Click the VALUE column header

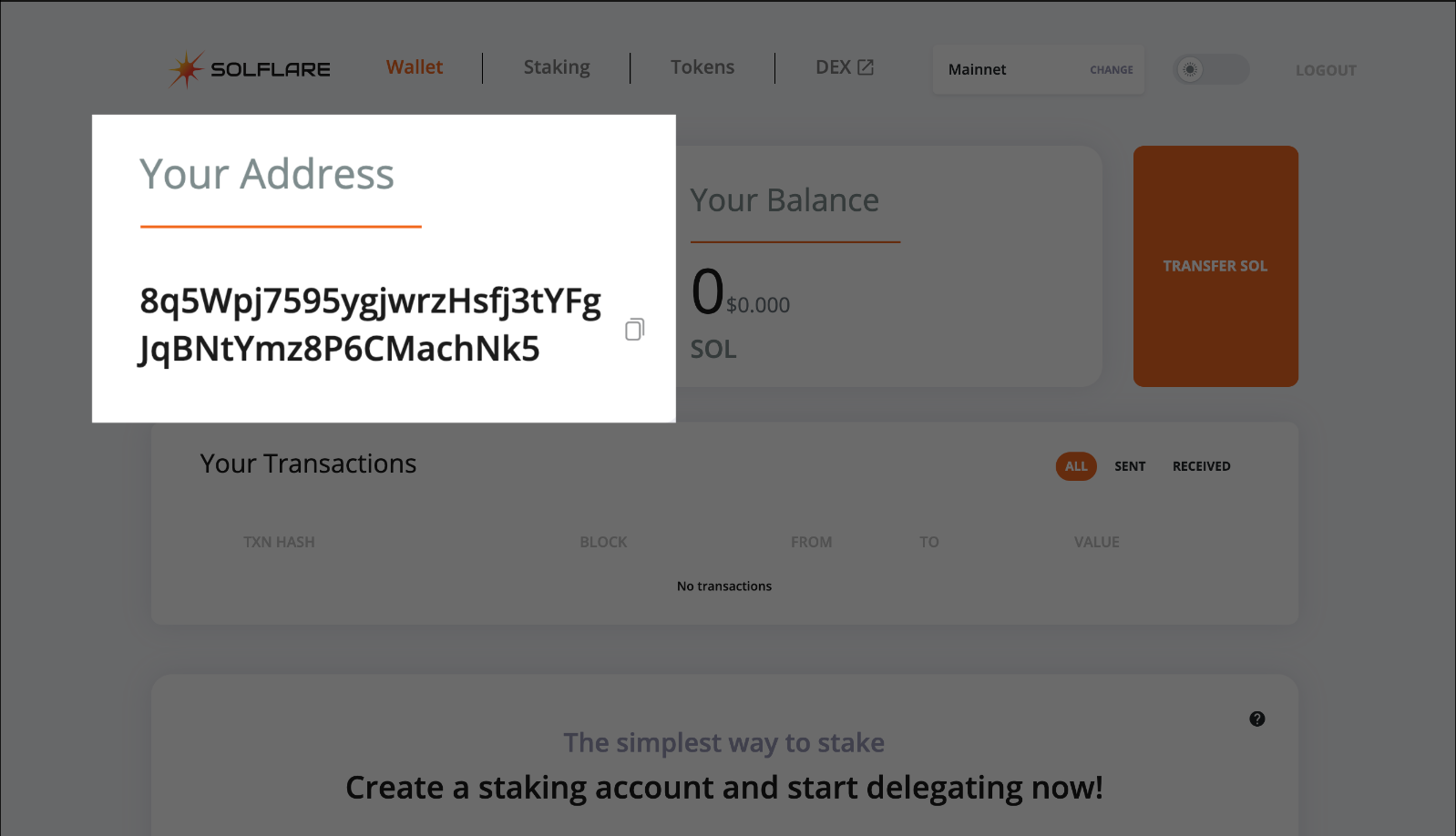click(1097, 542)
